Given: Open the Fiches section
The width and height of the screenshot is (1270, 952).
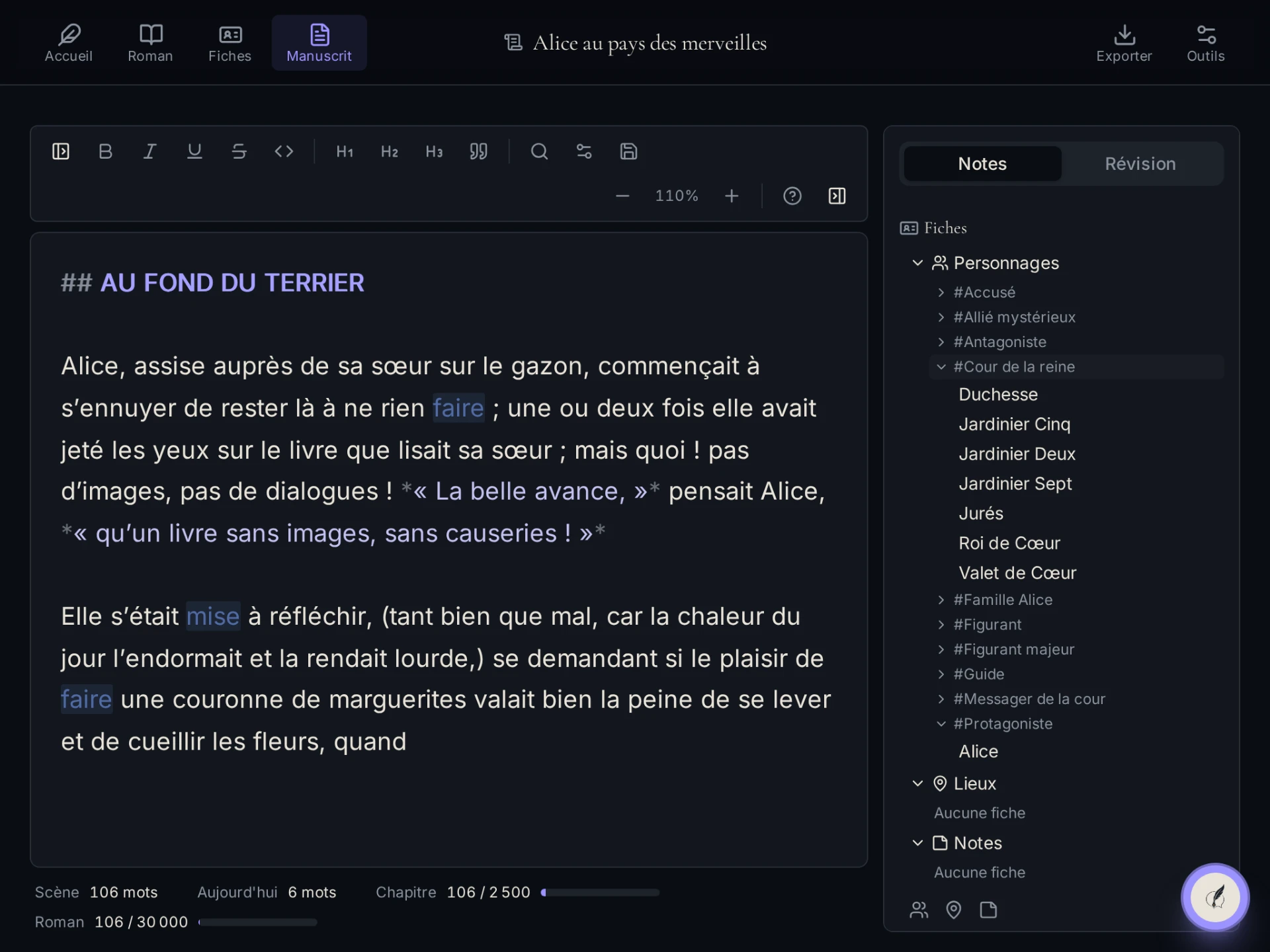Looking at the screenshot, I should [230, 43].
